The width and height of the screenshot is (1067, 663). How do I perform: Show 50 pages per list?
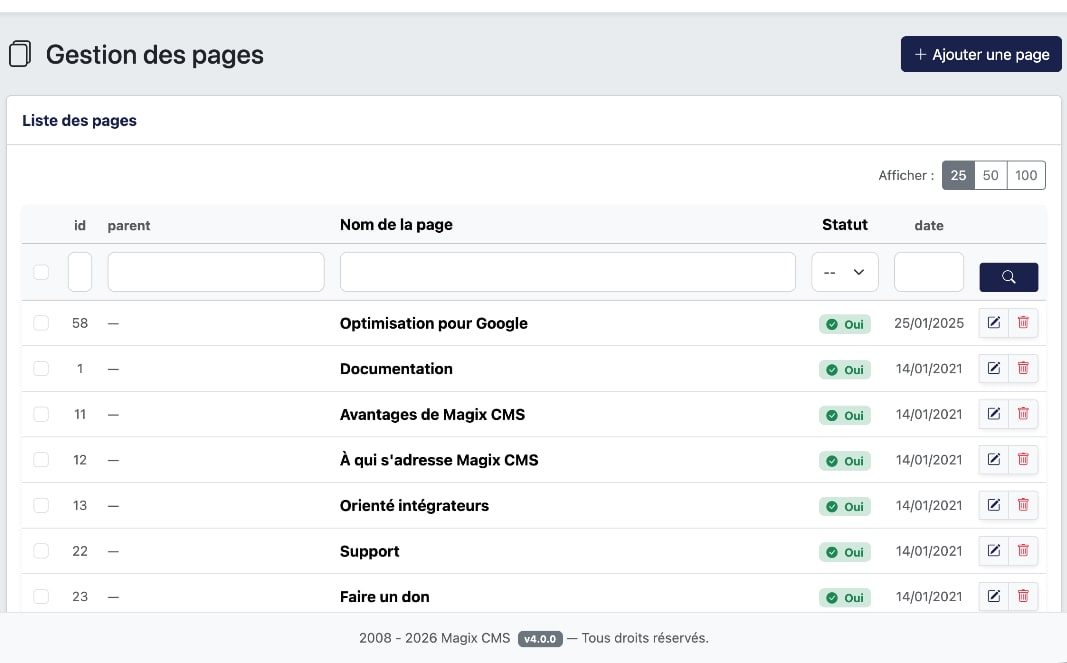pos(990,175)
